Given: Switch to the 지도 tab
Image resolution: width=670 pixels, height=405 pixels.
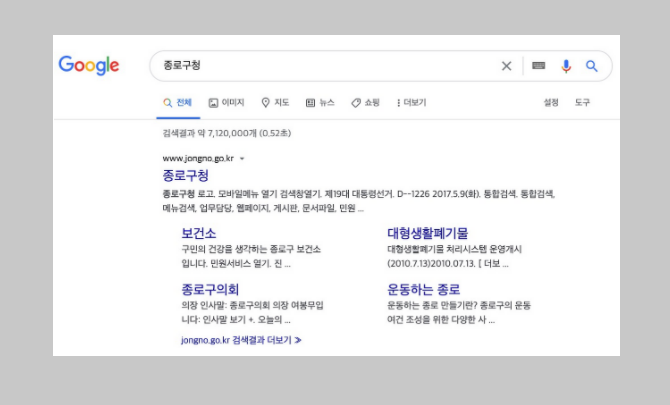Looking at the screenshot, I should pos(275,103).
